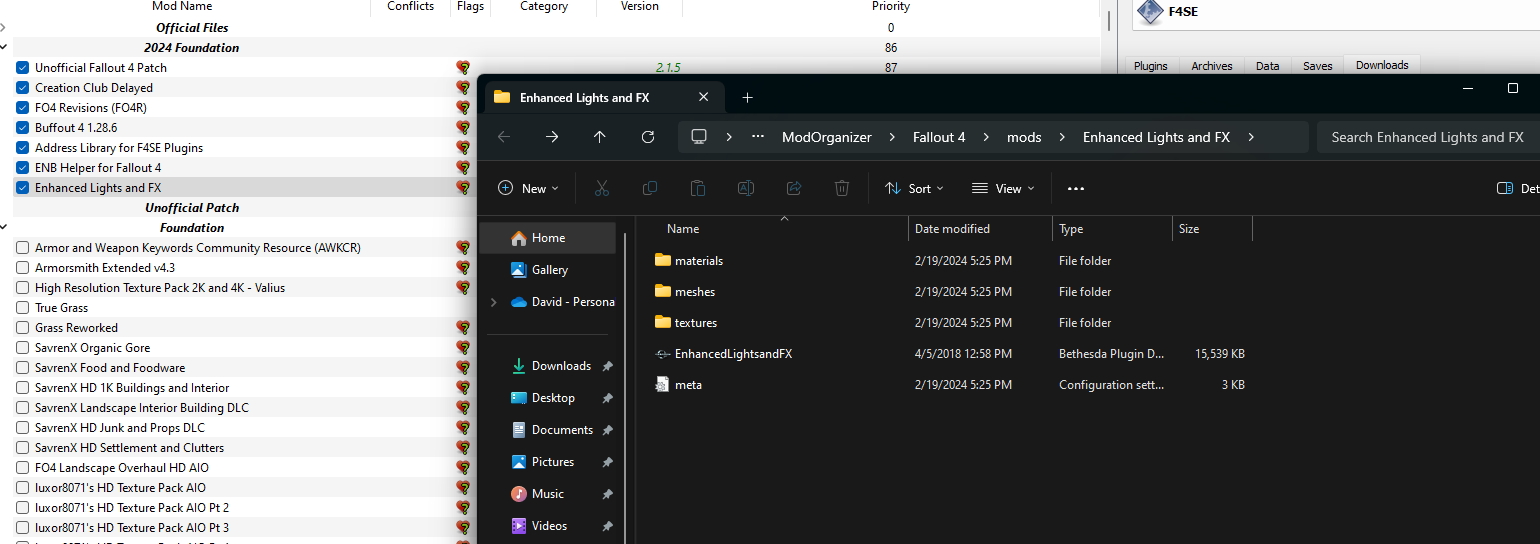The height and width of the screenshot is (544, 1540).
Task: Sort mod list by Priority column header
Action: [x=890, y=7]
